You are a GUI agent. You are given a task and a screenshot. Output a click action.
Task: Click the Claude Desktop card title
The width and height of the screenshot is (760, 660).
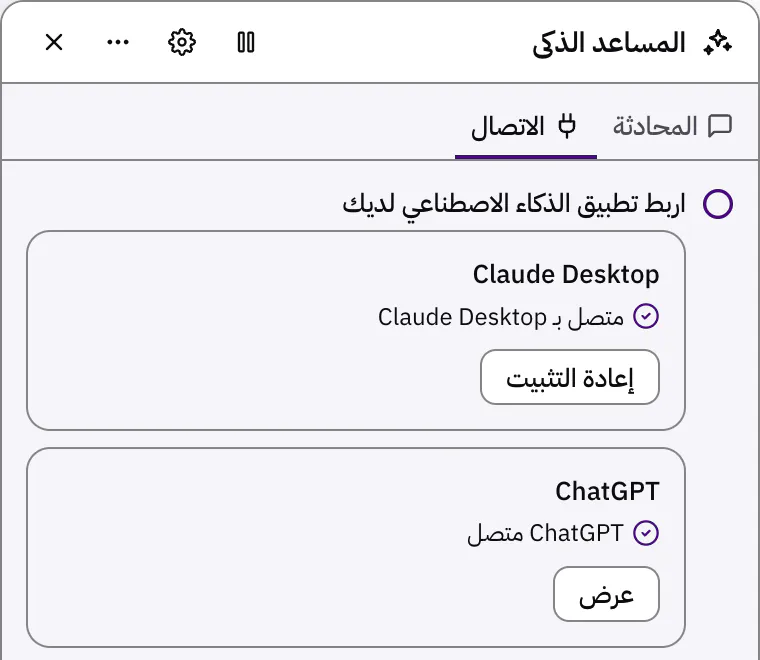point(566,275)
